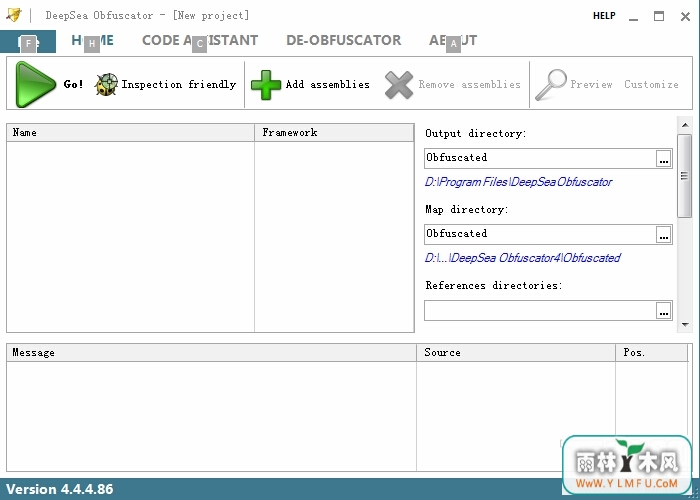Click the settings panel vertical scrollbar thumb
700x500 pixels.
[x=685, y=176]
